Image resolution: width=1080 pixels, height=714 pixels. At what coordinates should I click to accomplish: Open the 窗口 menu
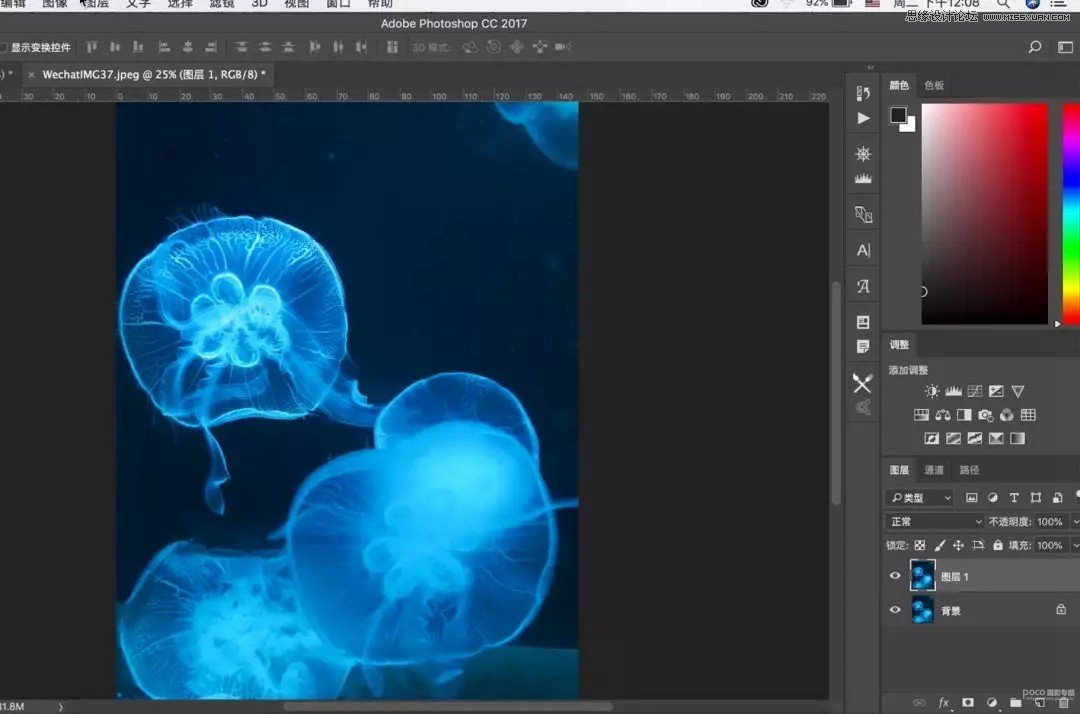(338, 3)
